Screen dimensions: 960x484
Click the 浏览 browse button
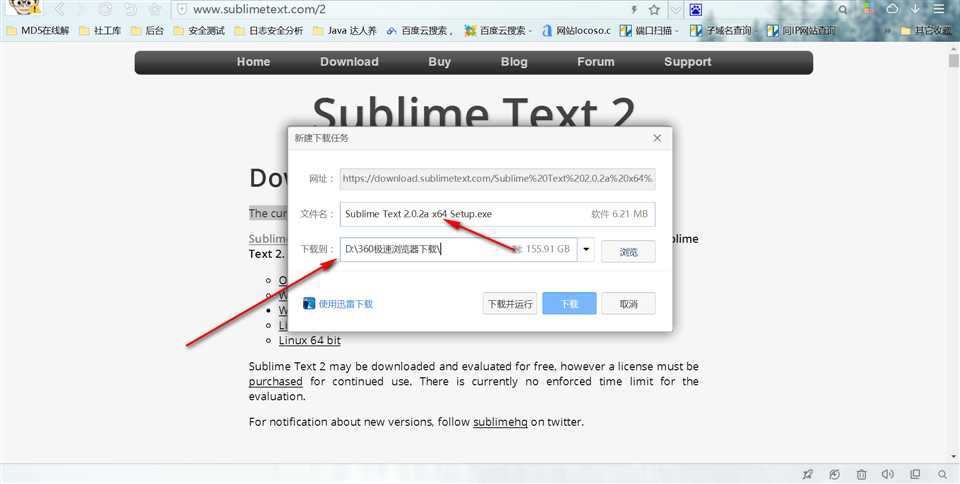coord(628,251)
